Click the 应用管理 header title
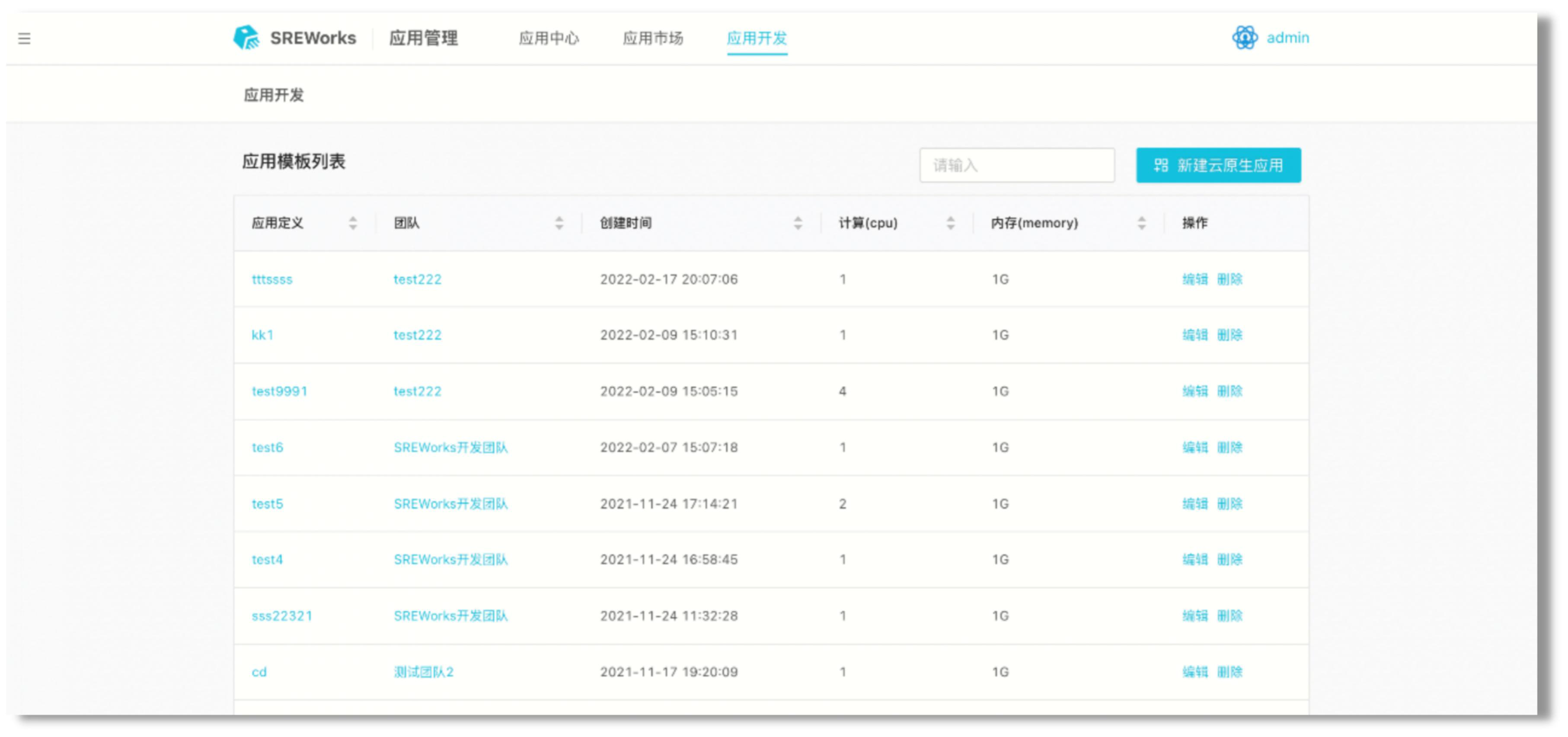This screenshot has height=737, width=1568. (424, 38)
